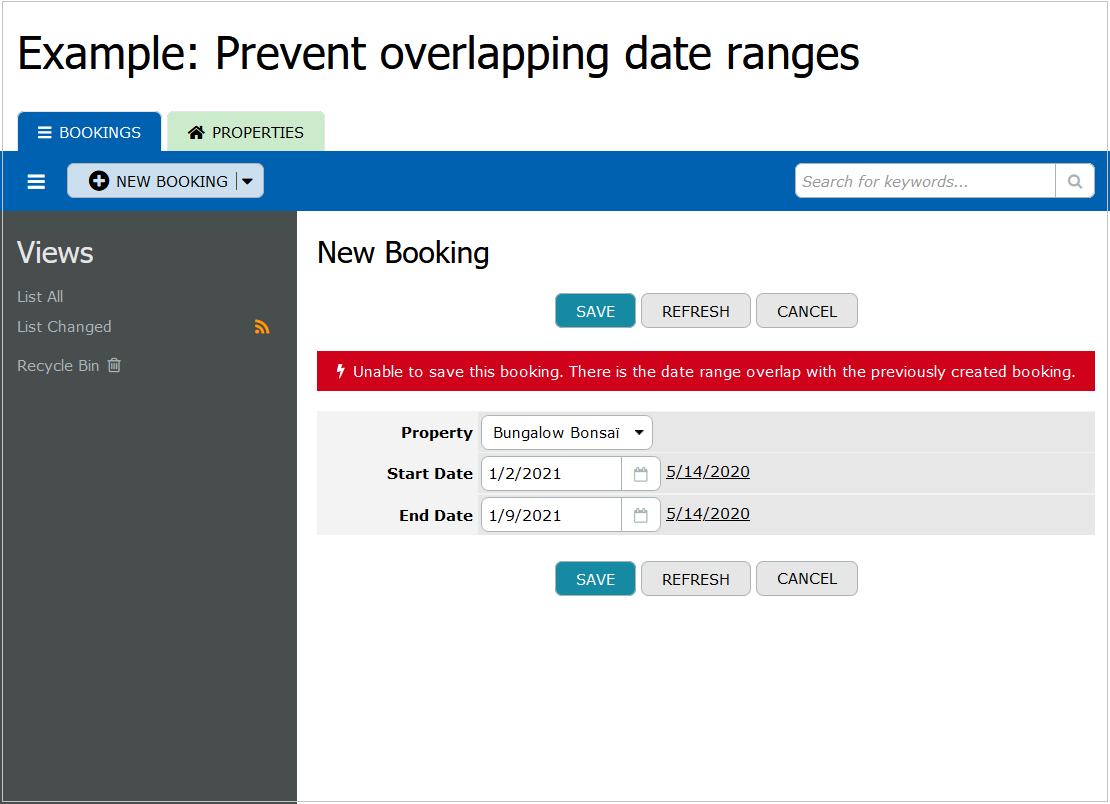Select the List All view
1110x804 pixels.
click(39, 296)
